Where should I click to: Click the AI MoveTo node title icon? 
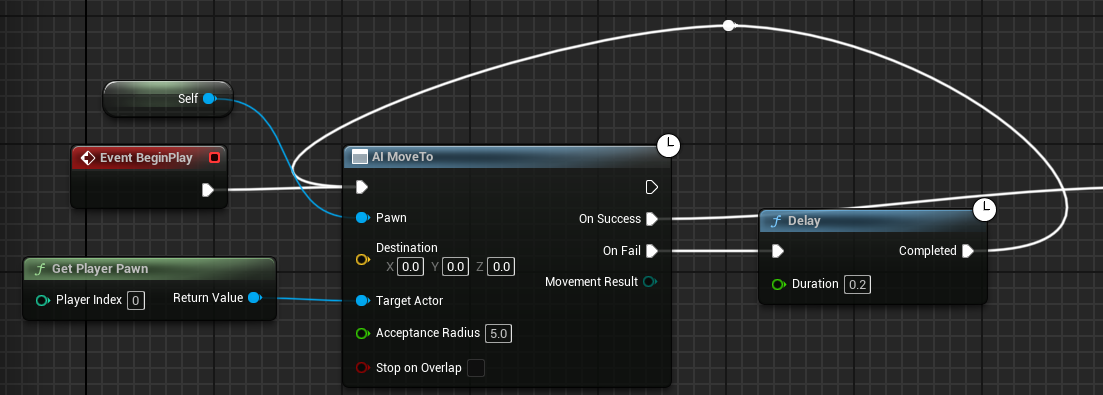(359, 157)
